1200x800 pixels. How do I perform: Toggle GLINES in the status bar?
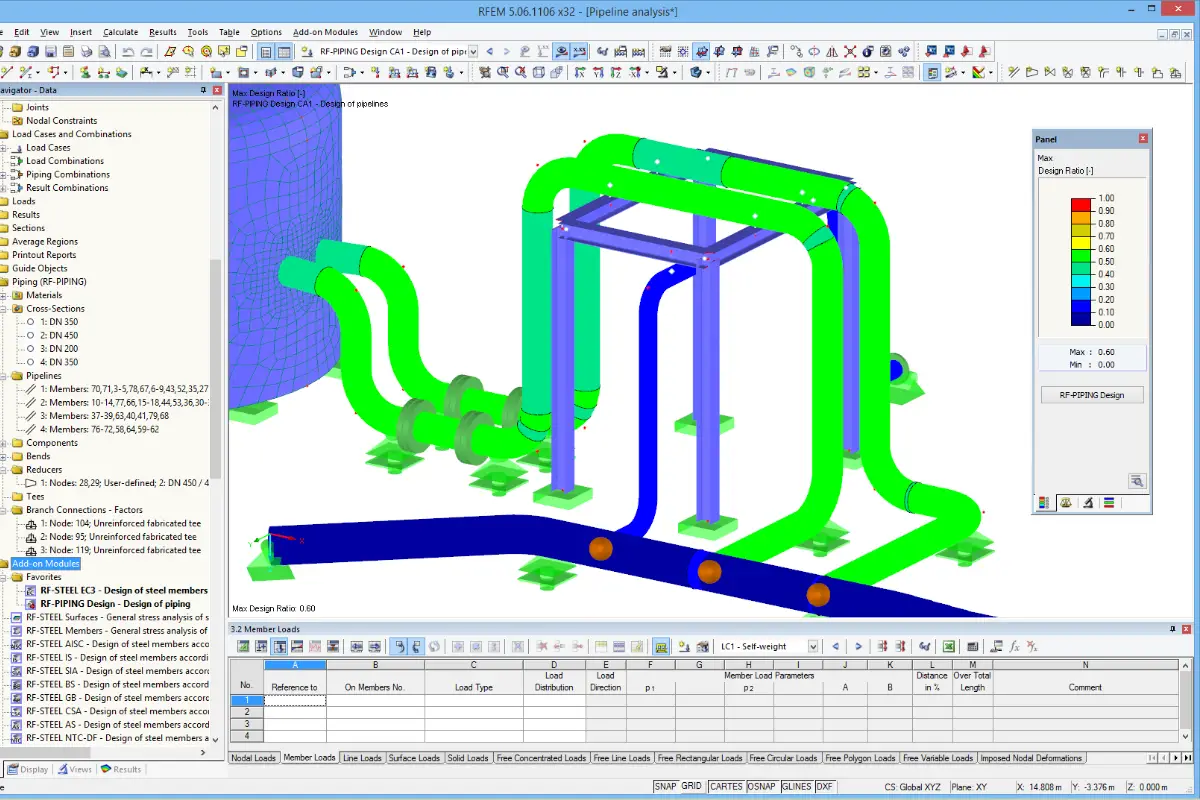(796, 787)
